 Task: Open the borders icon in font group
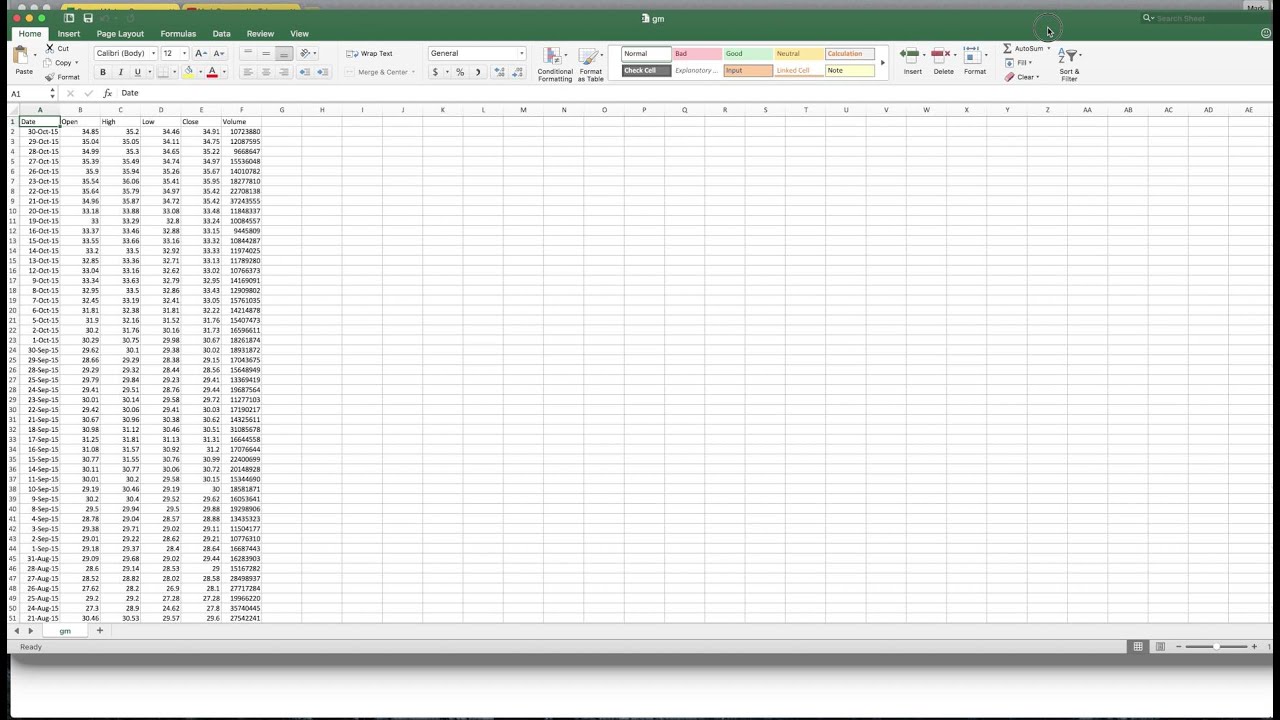click(x=162, y=72)
